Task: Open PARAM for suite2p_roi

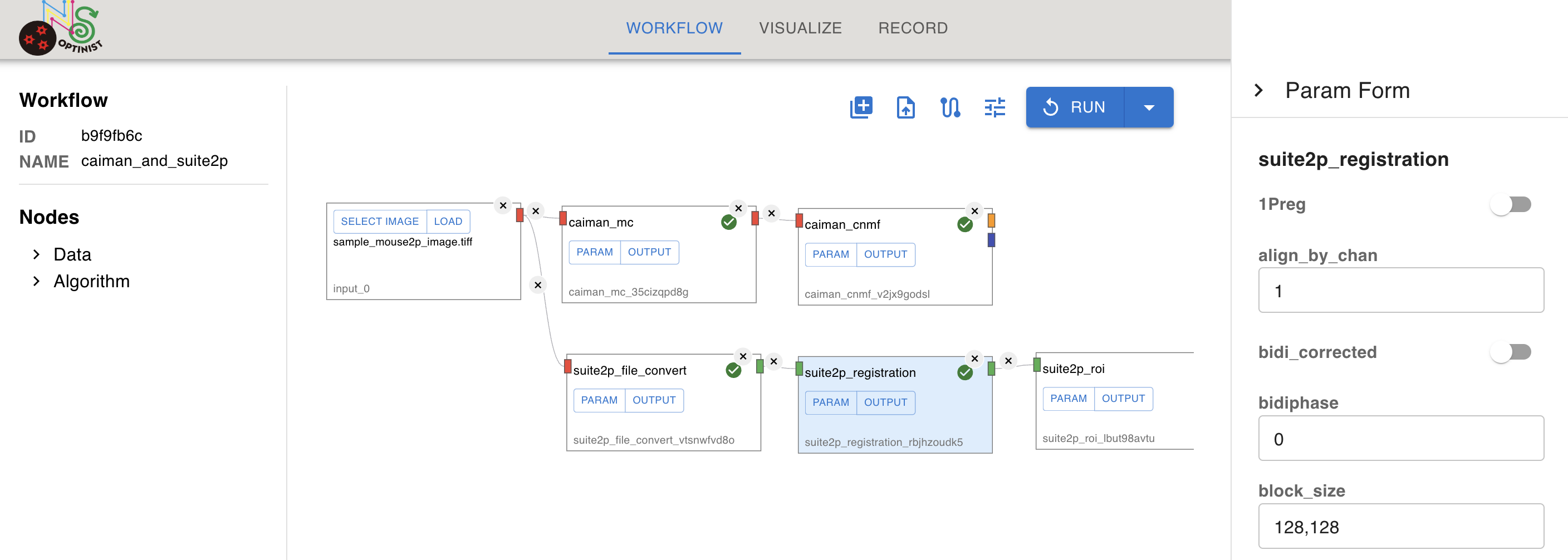Action: [1069, 399]
